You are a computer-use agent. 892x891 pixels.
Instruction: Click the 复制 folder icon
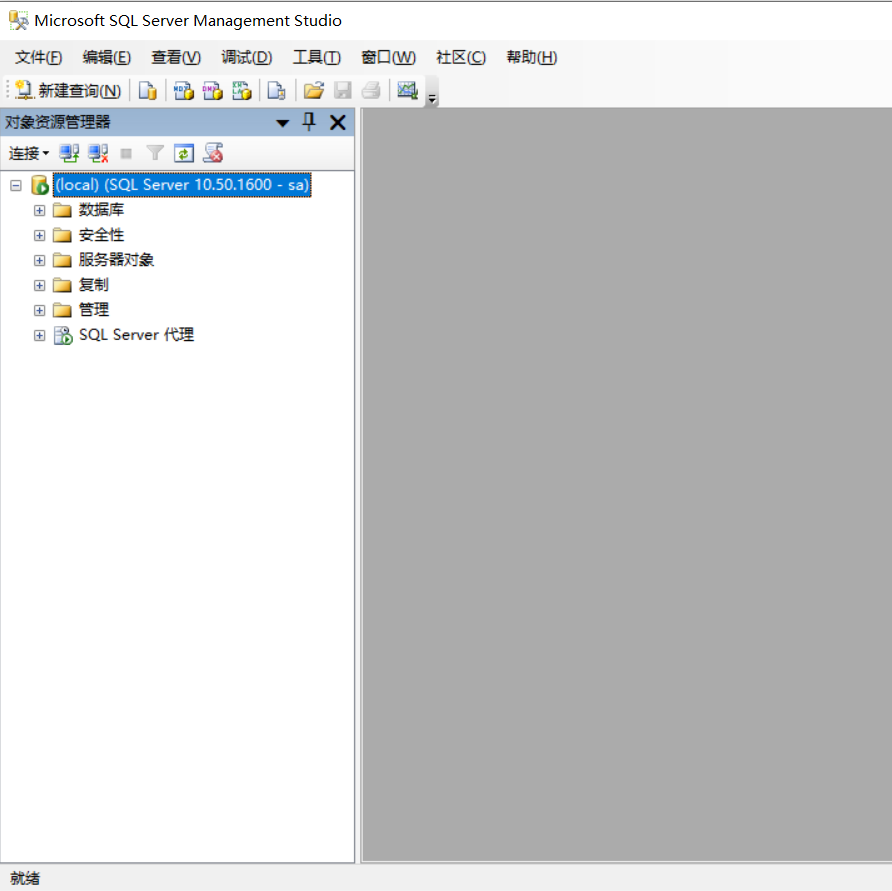point(62,285)
